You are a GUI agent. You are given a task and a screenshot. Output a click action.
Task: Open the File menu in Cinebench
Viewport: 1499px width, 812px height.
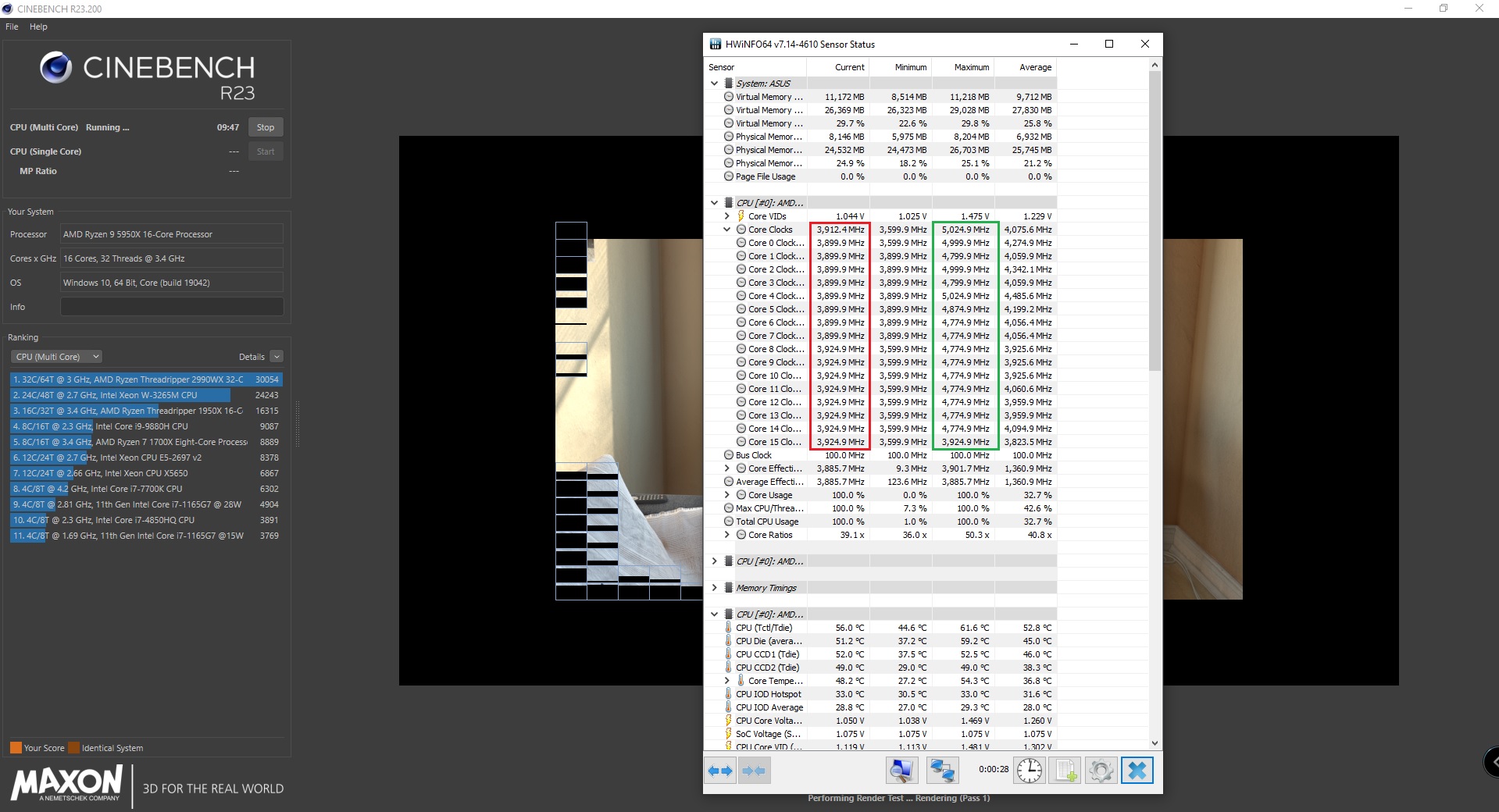pyautogui.click(x=12, y=27)
